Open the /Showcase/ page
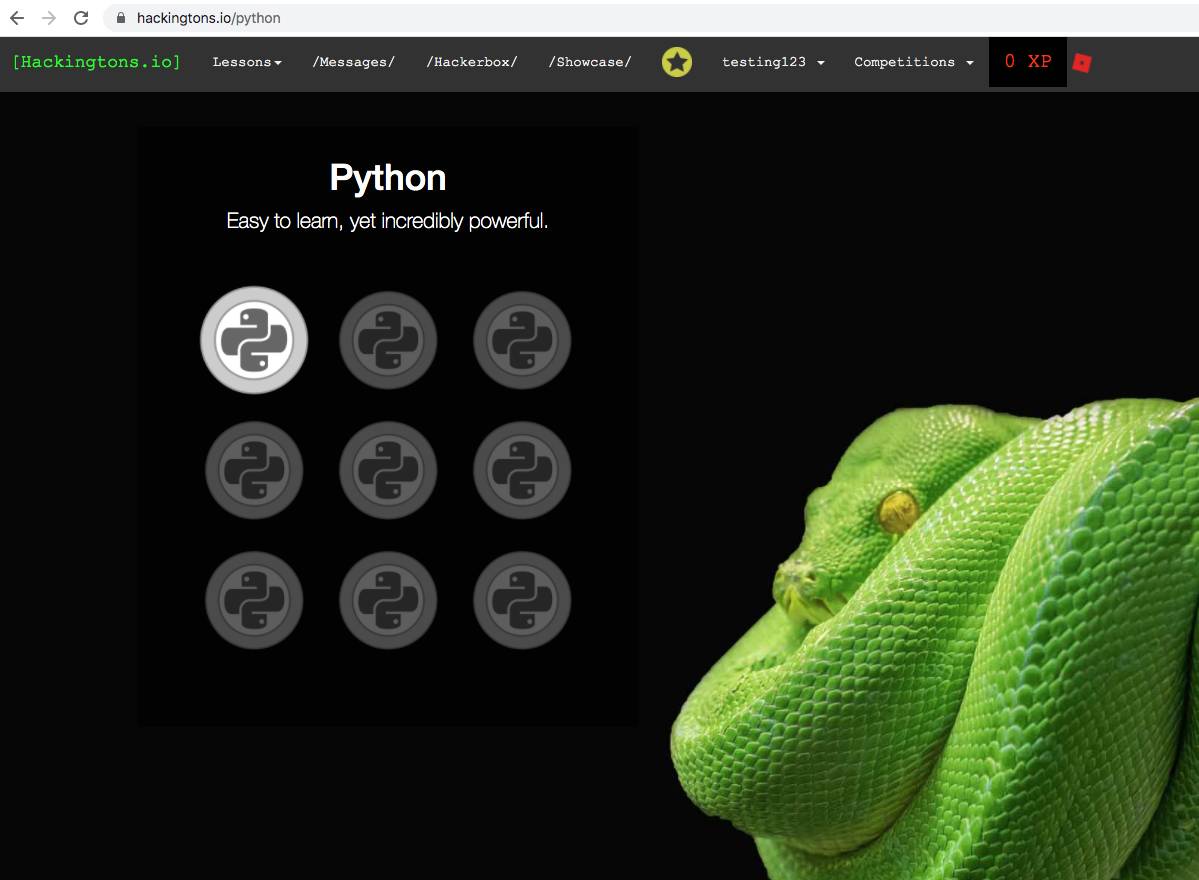Viewport: 1199px width, 880px height. [x=588, y=61]
